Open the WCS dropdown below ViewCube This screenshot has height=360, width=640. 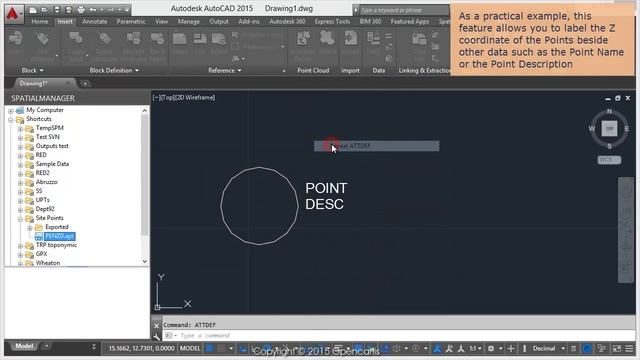609,160
